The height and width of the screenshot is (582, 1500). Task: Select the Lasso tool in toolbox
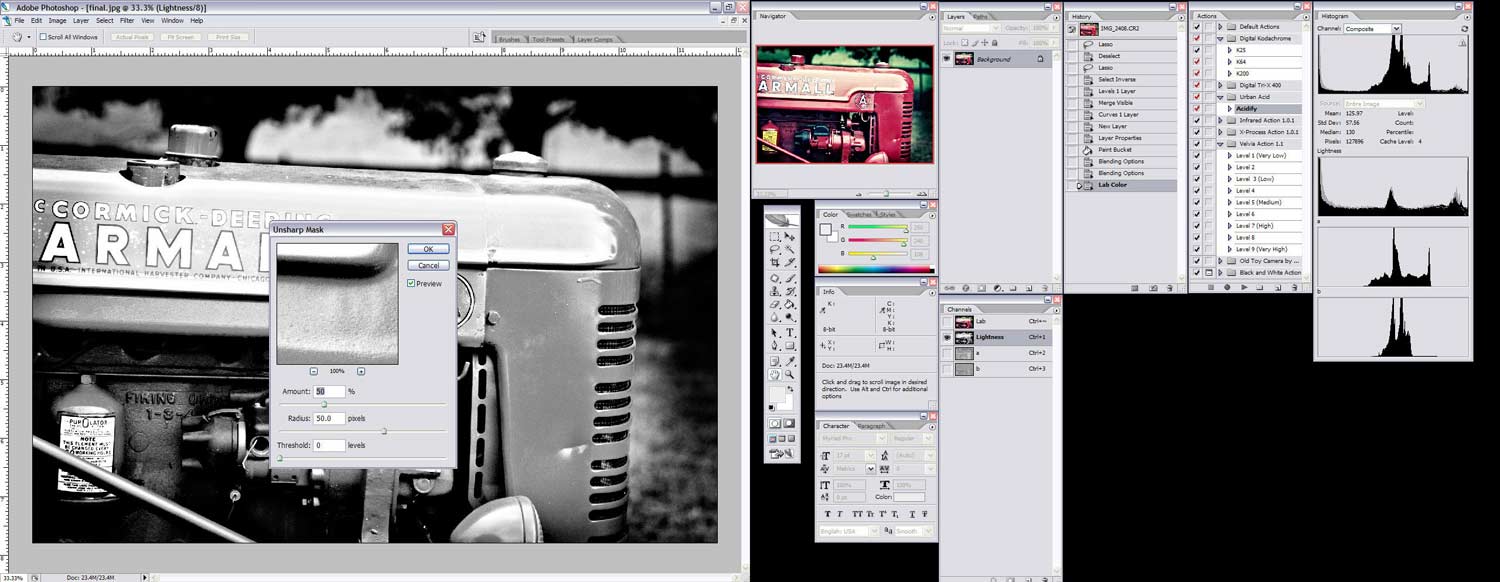pos(775,249)
